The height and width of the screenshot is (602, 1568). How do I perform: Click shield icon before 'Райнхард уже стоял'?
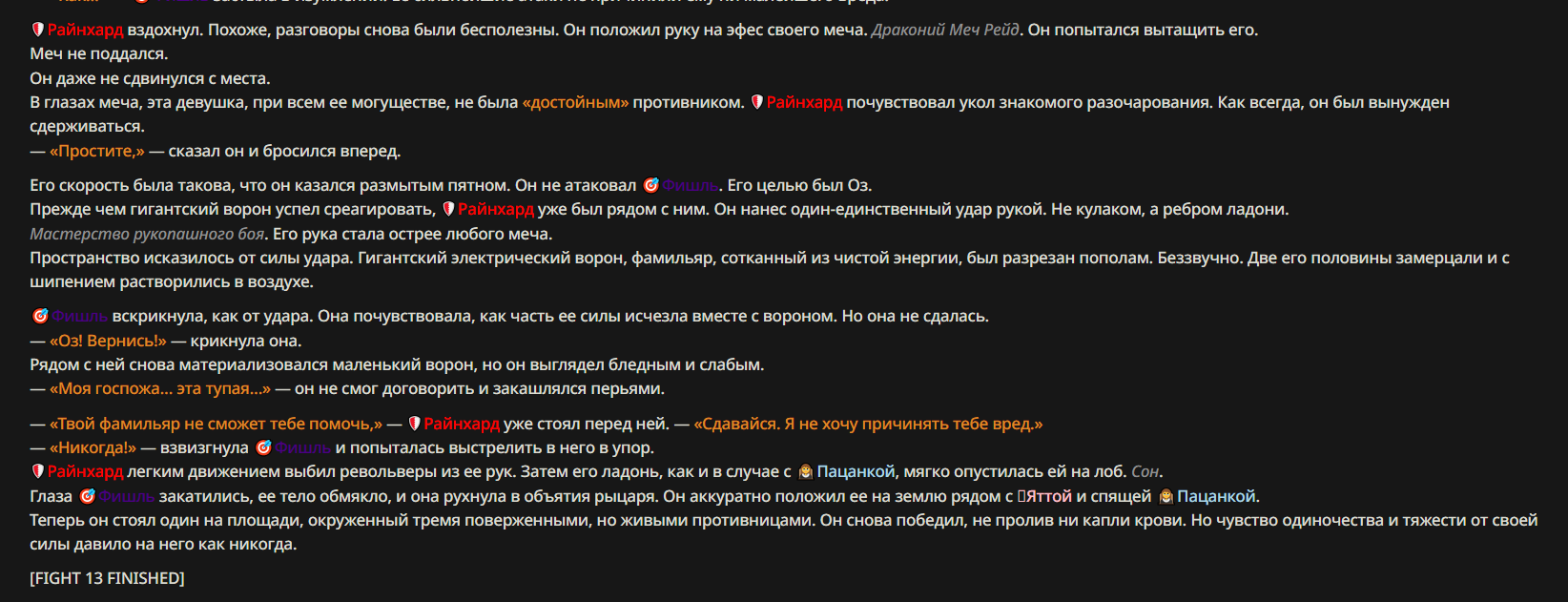point(415,424)
